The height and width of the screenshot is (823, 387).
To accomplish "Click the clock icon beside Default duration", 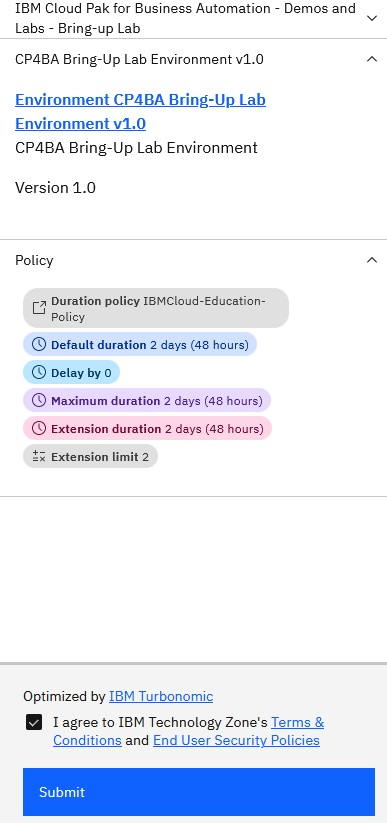I will [39, 345].
